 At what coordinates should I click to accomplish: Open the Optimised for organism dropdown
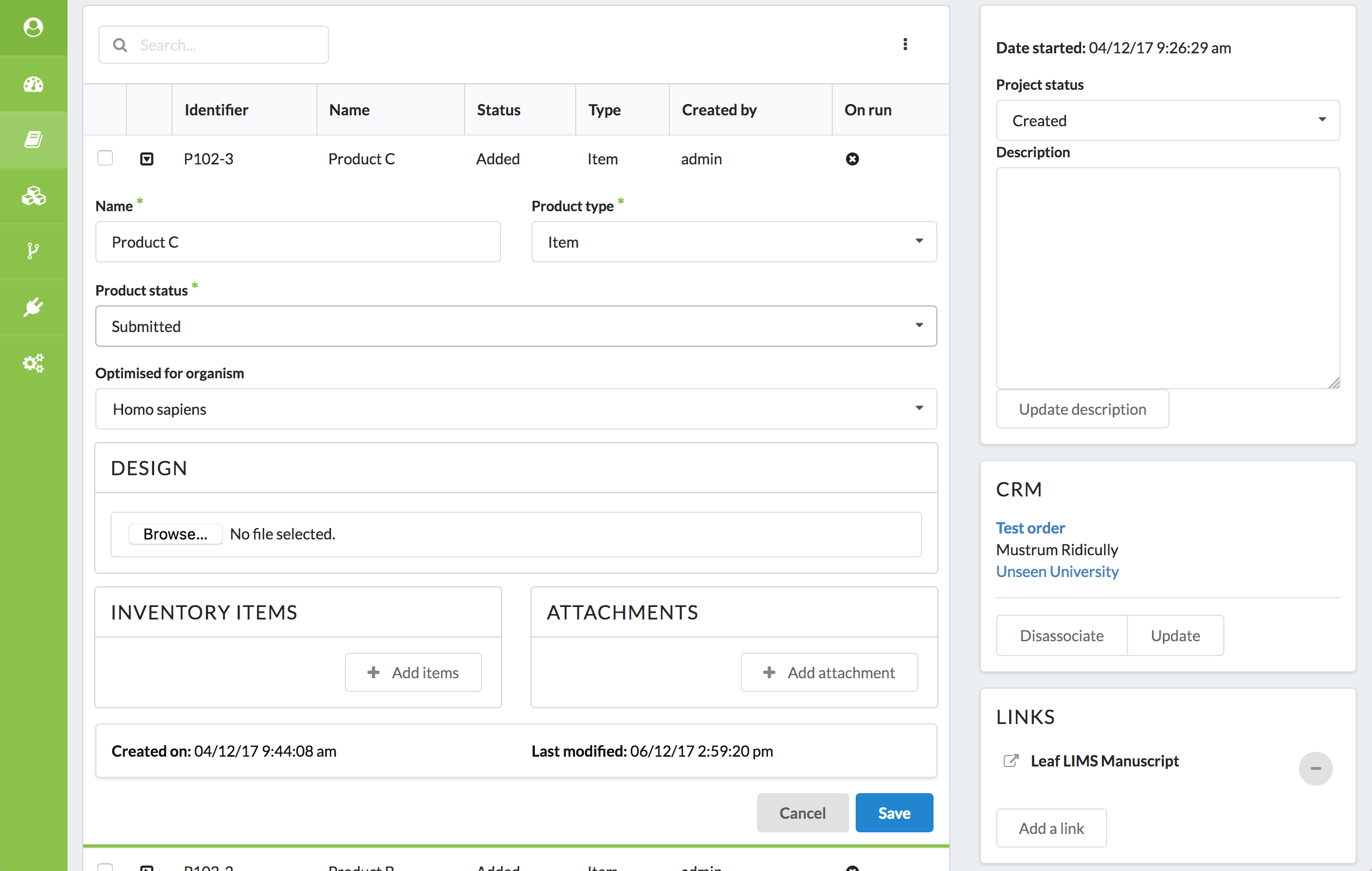[515, 409]
